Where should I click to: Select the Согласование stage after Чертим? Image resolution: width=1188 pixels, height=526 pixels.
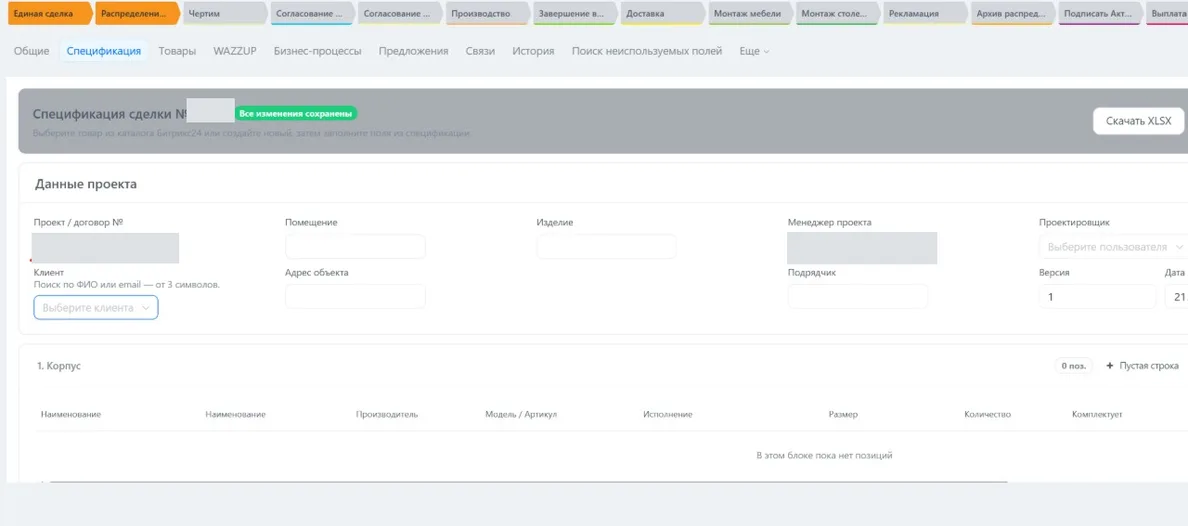click(312, 14)
